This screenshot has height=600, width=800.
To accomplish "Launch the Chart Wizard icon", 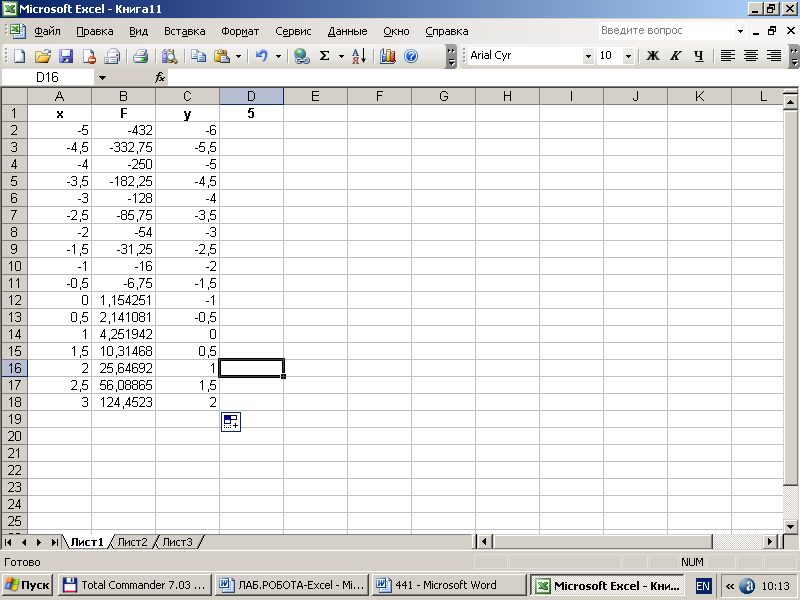I will (388, 56).
